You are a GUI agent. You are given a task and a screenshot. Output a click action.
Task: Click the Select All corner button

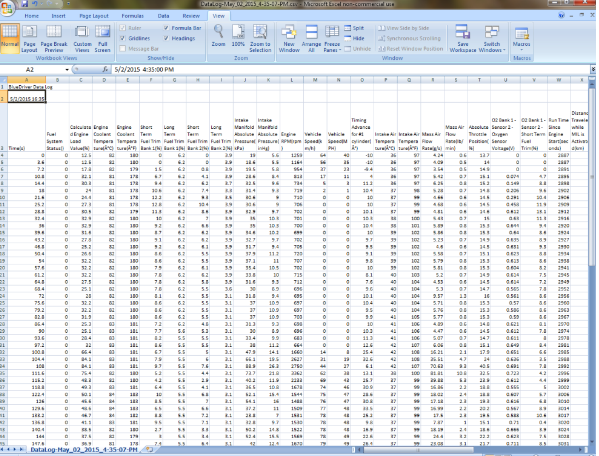tap(3, 80)
